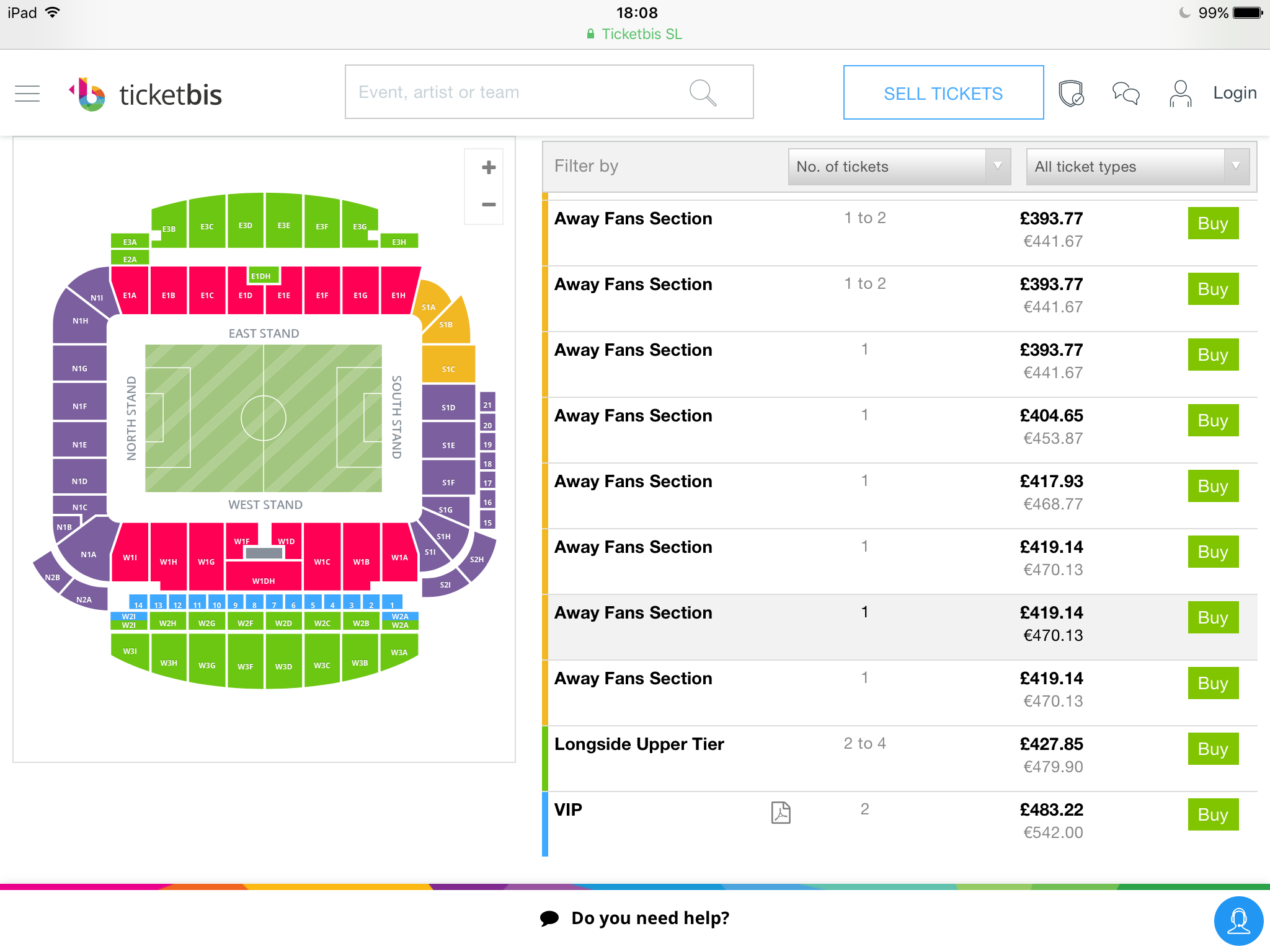Zoom out of the stadium map
Screen dimensions: 1270x952
(x=489, y=204)
